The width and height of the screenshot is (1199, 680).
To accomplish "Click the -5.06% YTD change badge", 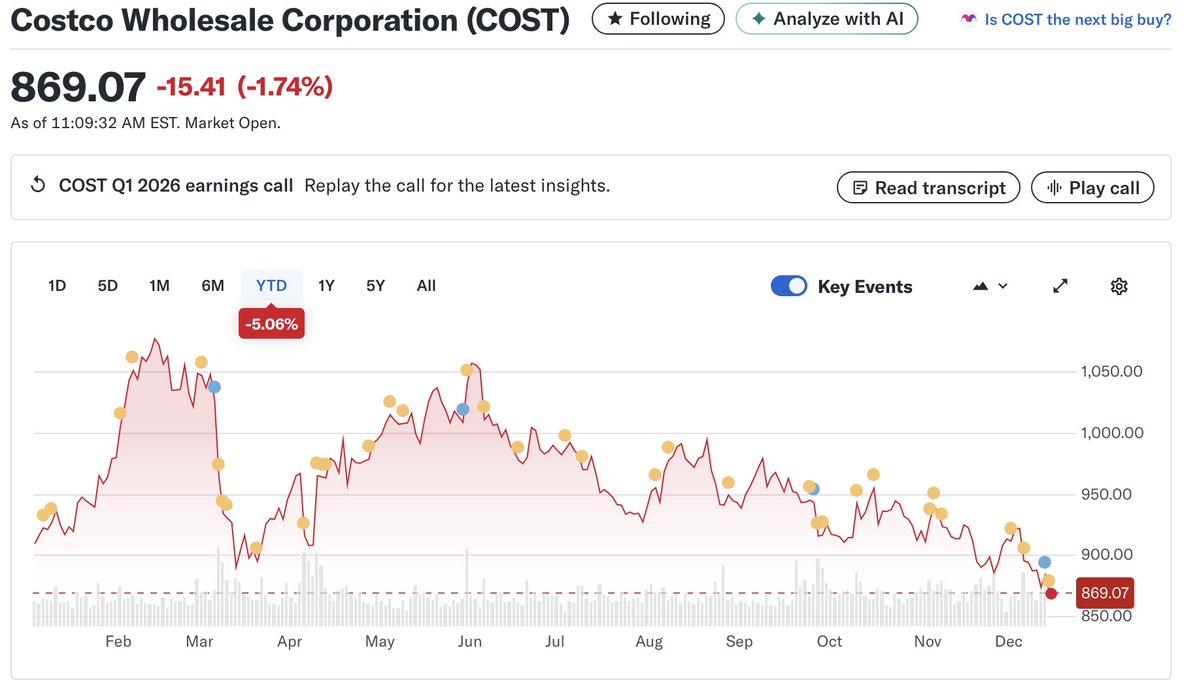I will coord(271,324).
